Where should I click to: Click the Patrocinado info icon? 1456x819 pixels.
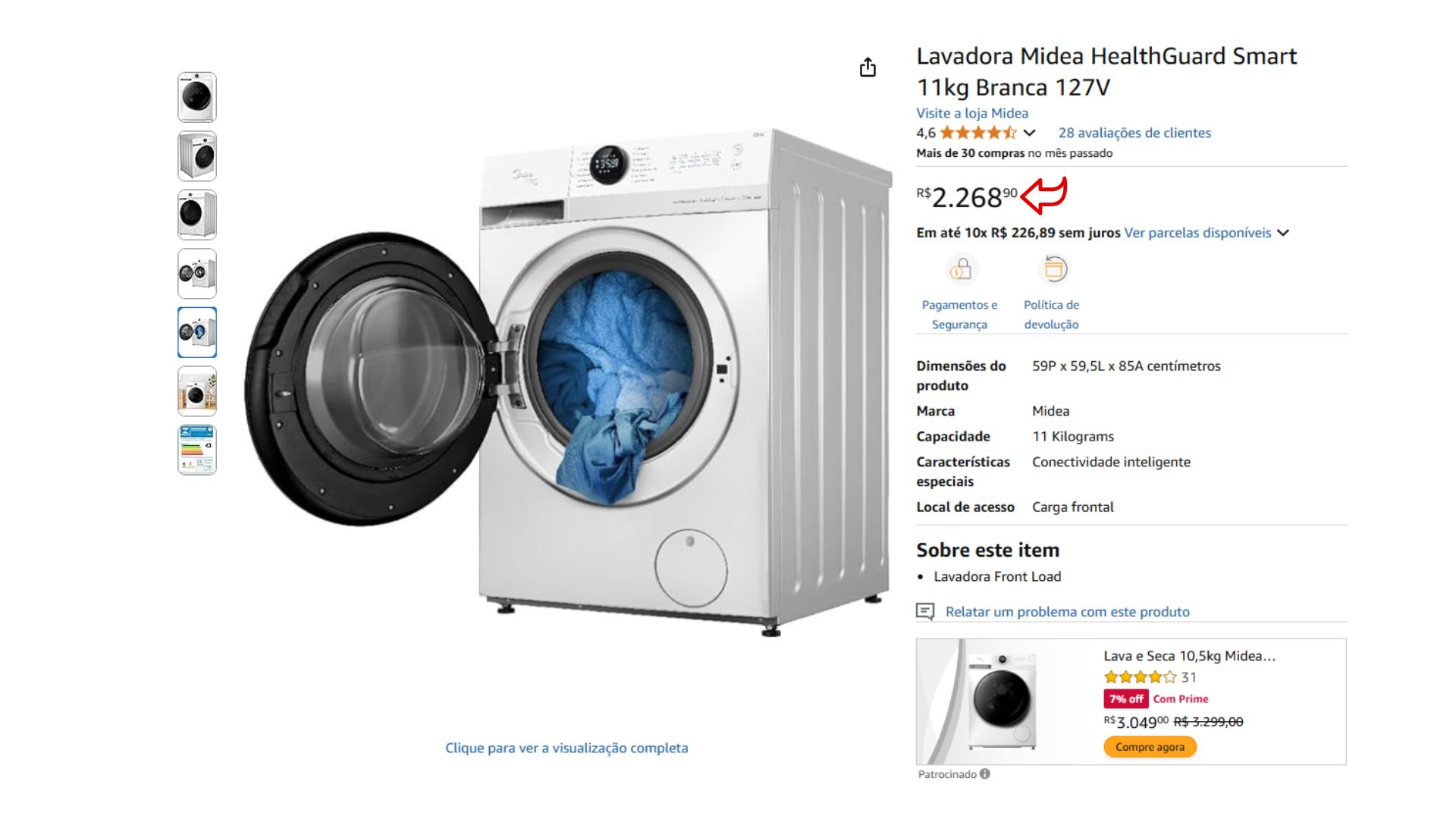click(984, 774)
